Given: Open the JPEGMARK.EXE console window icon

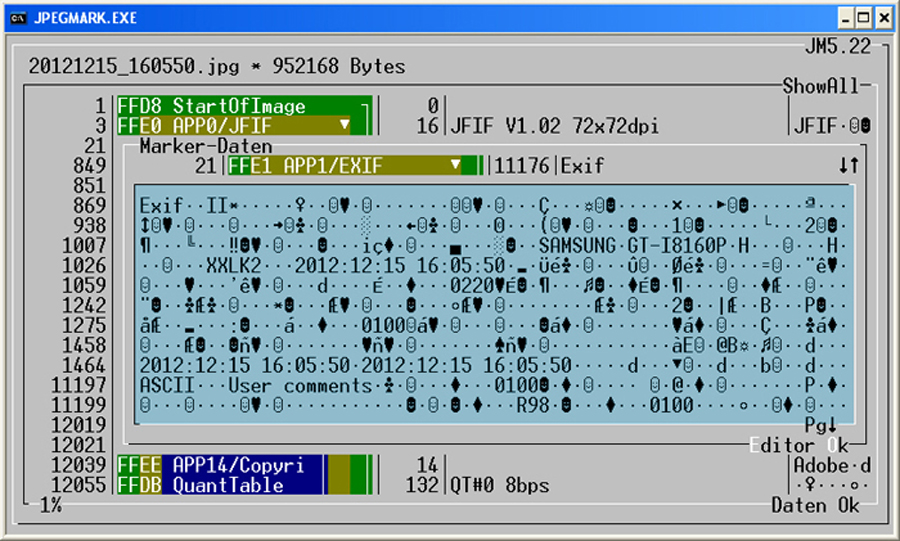Looking at the screenshot, I should (18, 18).
